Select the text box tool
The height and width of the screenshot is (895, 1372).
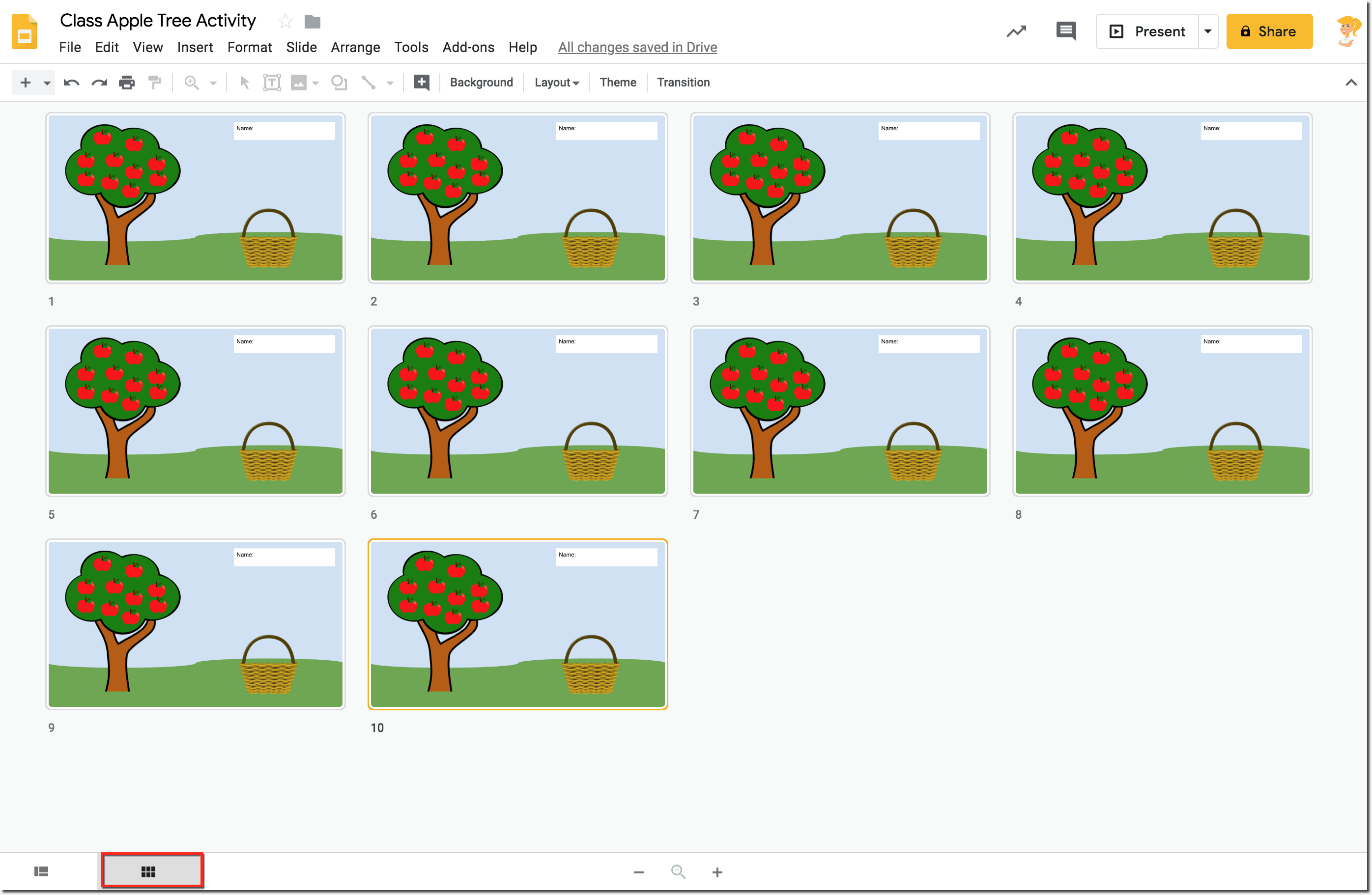[272, 83]
